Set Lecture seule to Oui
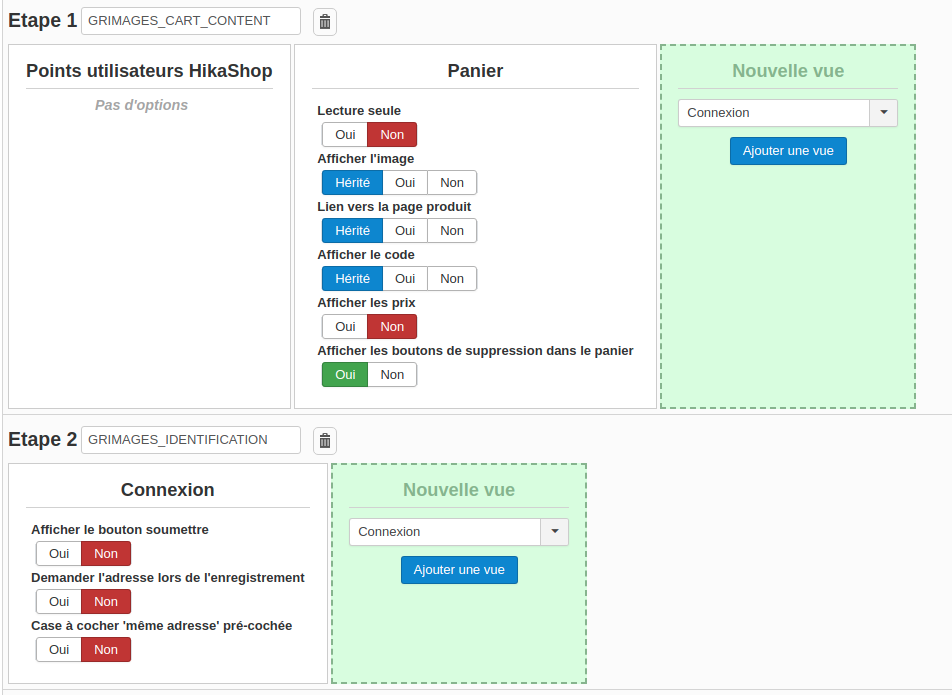Image resolution: width=952 pixels, height=695 pixels. click(345, 135)
